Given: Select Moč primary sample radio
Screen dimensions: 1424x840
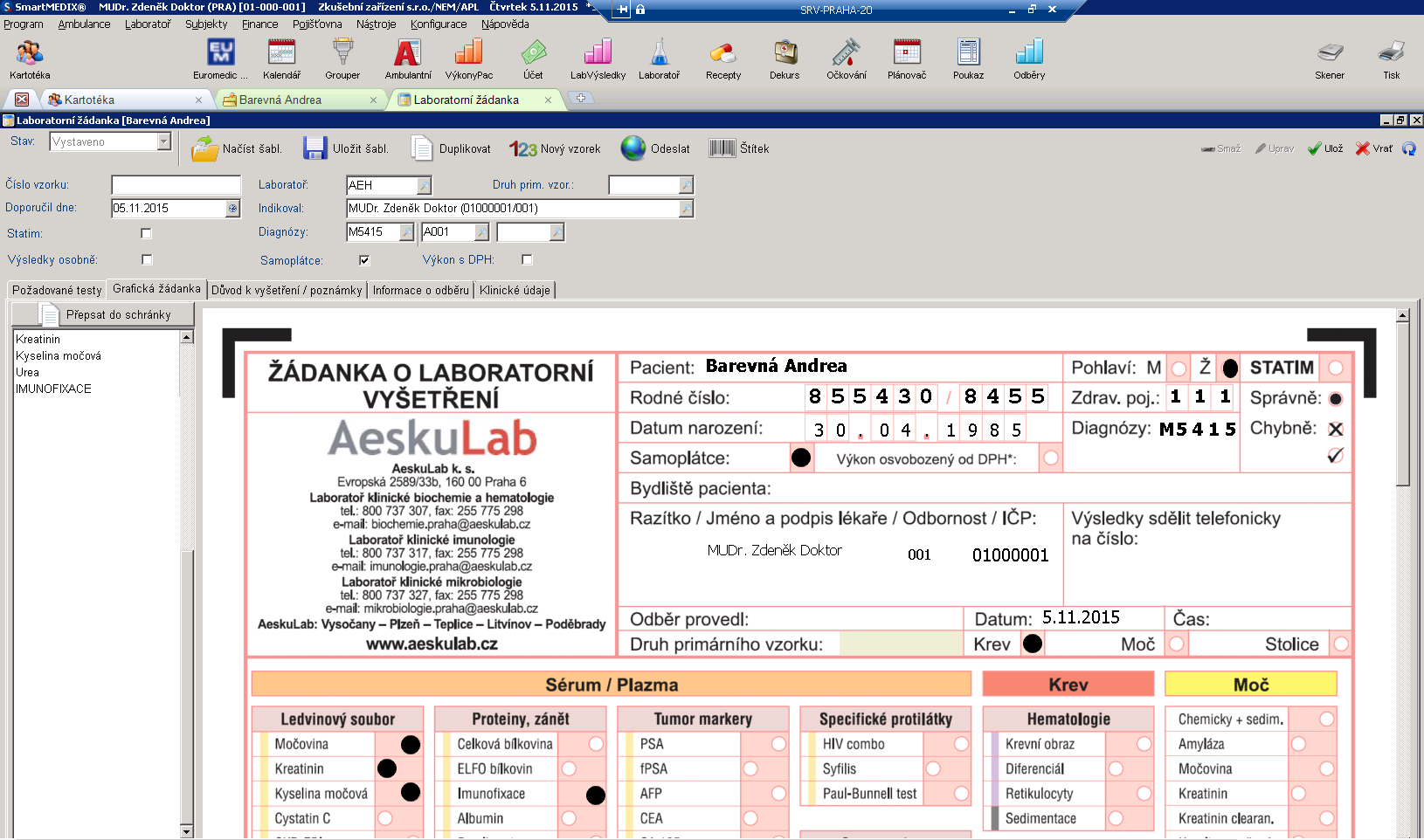Looking at the screenshot, I should coord(1177,644).
